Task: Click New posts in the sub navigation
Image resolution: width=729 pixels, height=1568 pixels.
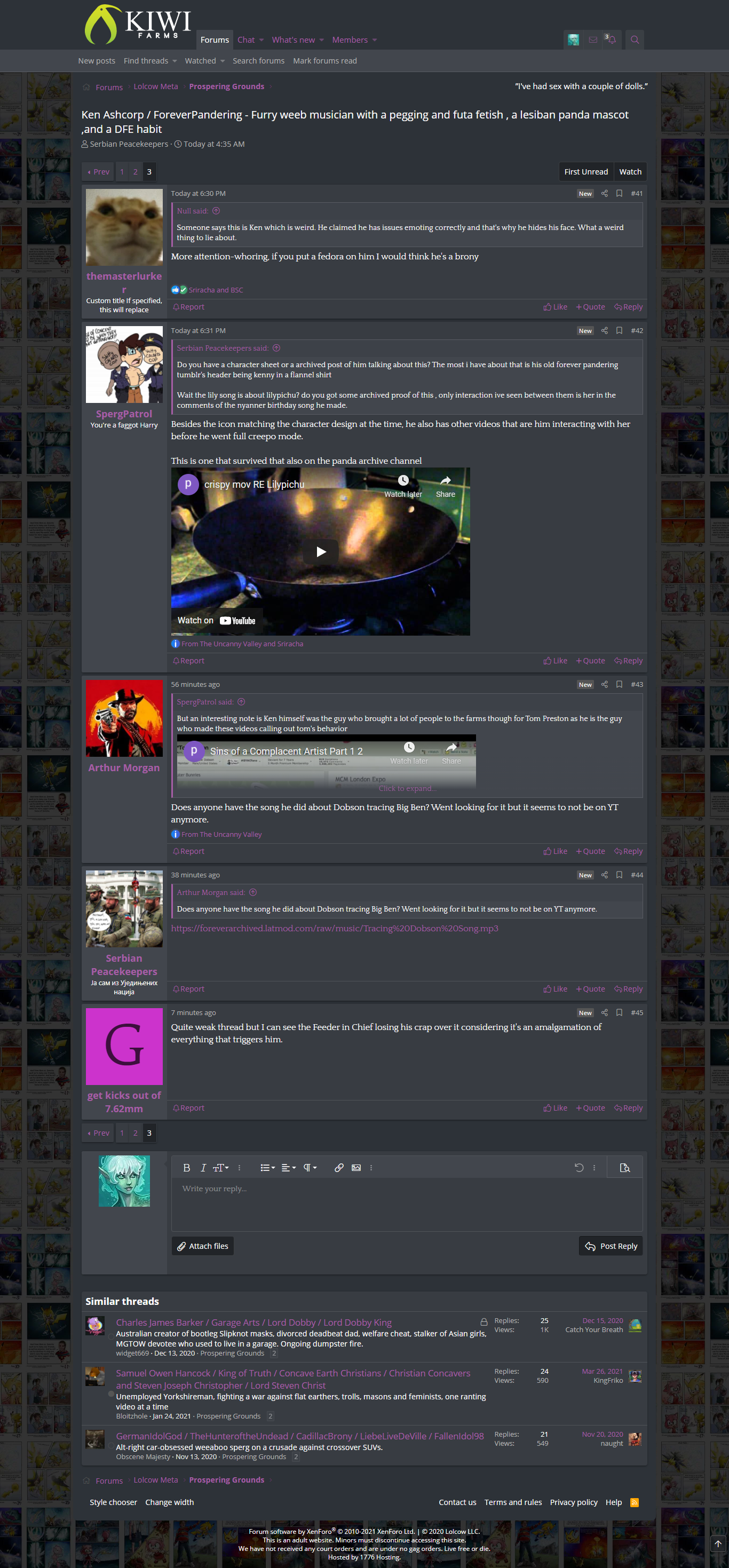Action: (x=97, y=61)
